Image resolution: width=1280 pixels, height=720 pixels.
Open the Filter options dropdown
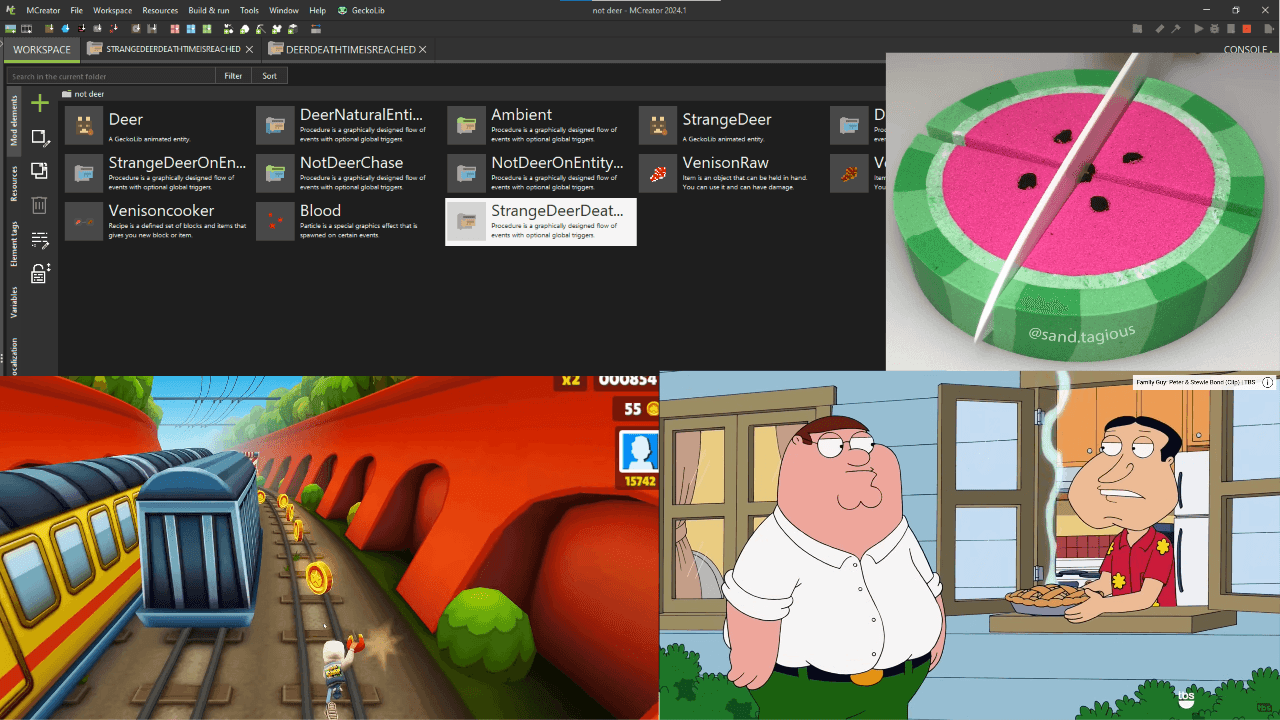pos(233,76)
